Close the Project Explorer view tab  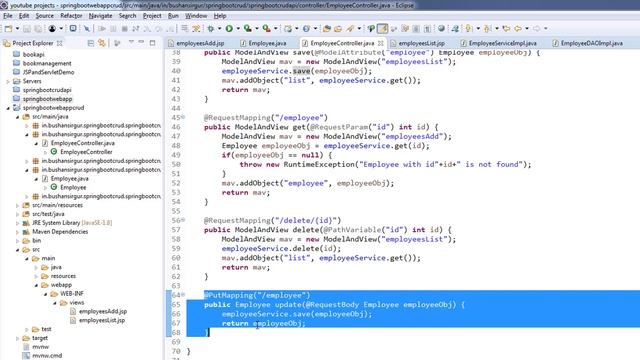pyautogui.click(x=60, y=43)
